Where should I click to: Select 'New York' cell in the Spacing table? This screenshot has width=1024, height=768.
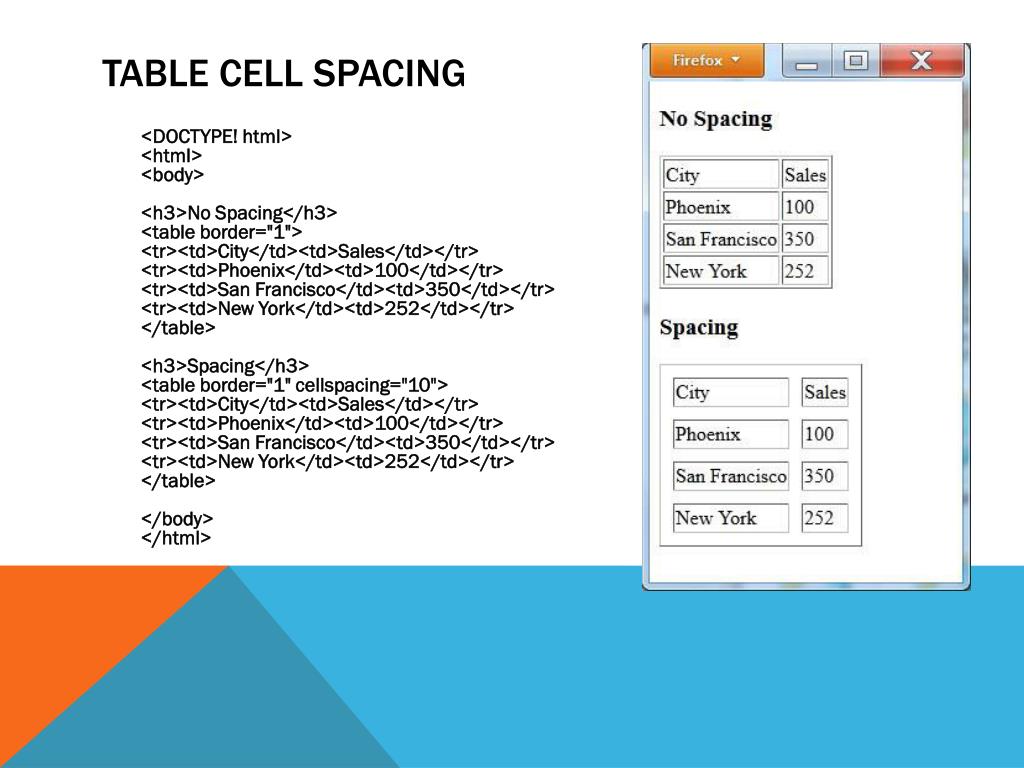[731, 518]
